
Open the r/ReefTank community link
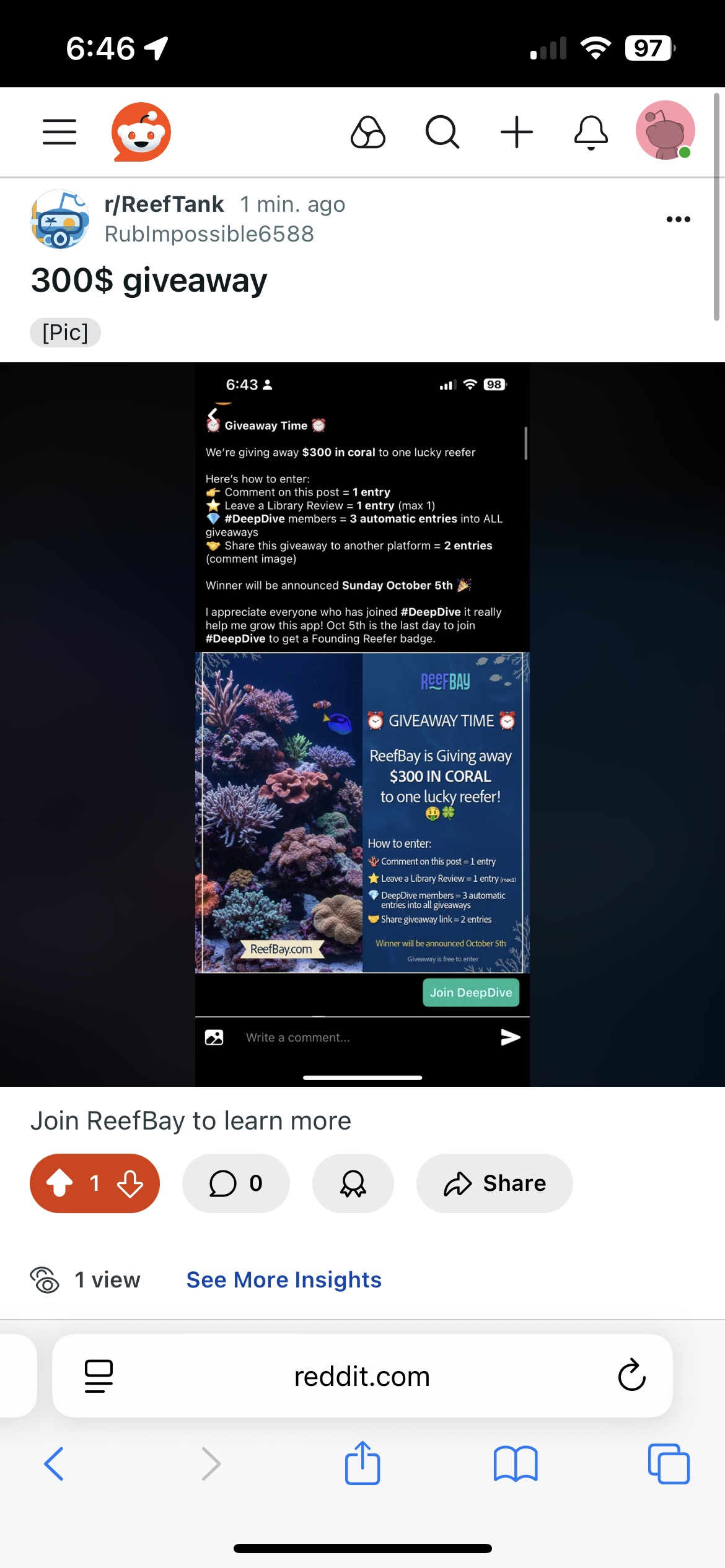pyautogui.click(x=164, y=204)
